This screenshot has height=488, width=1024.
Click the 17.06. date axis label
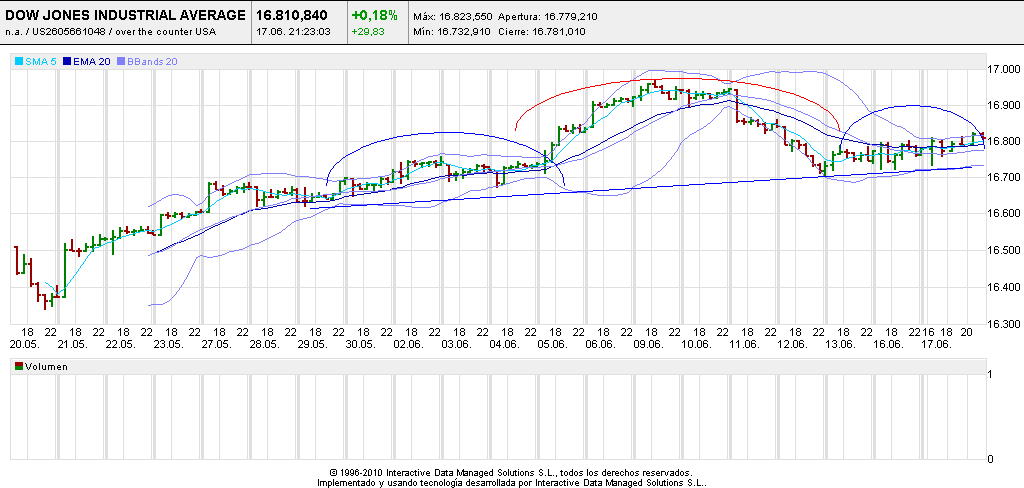936,344
